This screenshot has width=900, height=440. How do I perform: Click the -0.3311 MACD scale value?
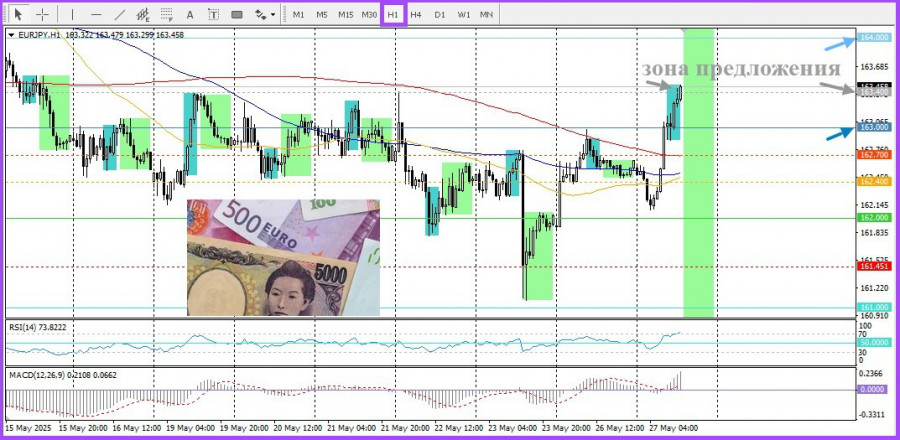[871, 414]
